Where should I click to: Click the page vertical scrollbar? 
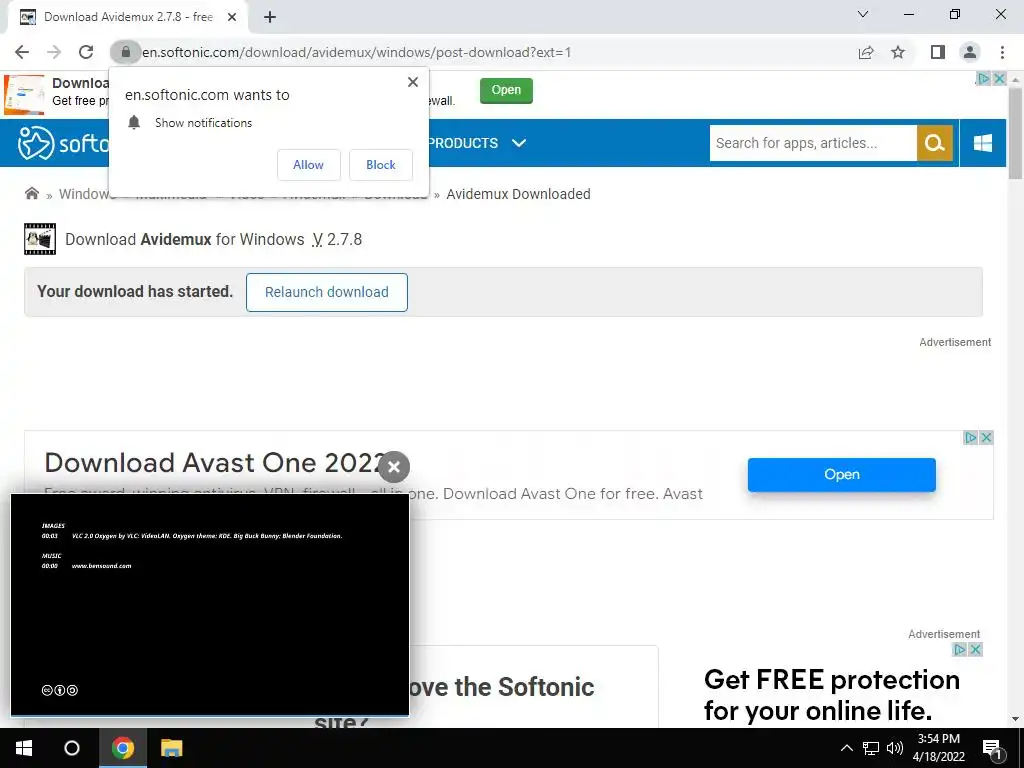tap(1016, 131)
